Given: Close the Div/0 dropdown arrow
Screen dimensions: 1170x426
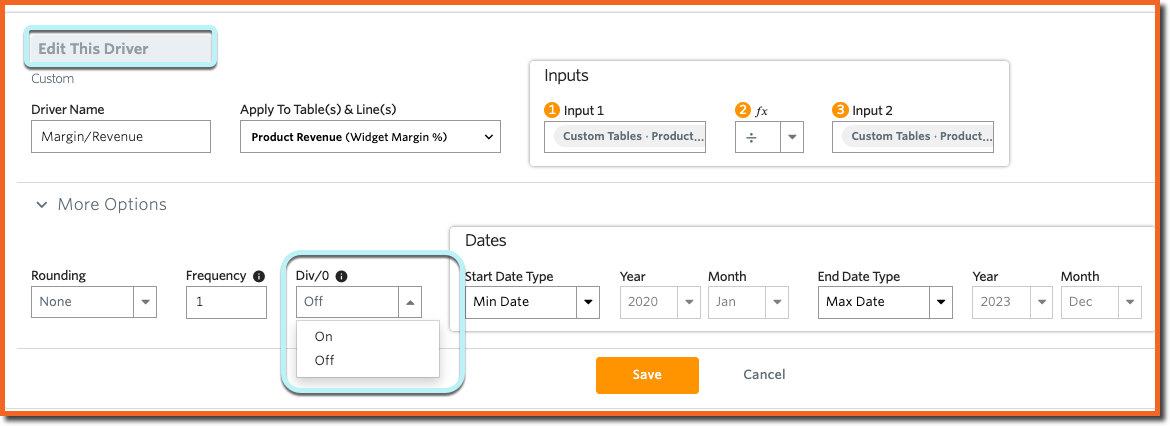Looking at the screenshot, I should [411, 302].
